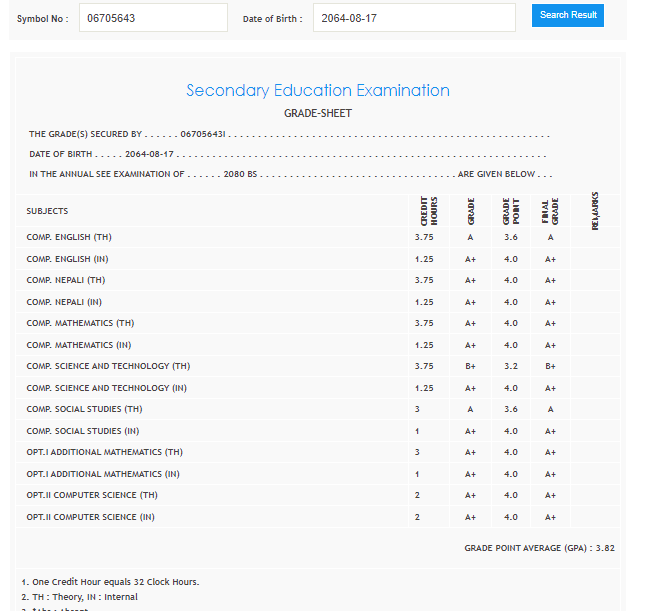Click the CREDIT HOURS column header
The image size is (652, 611).
[x=428, y=211]
